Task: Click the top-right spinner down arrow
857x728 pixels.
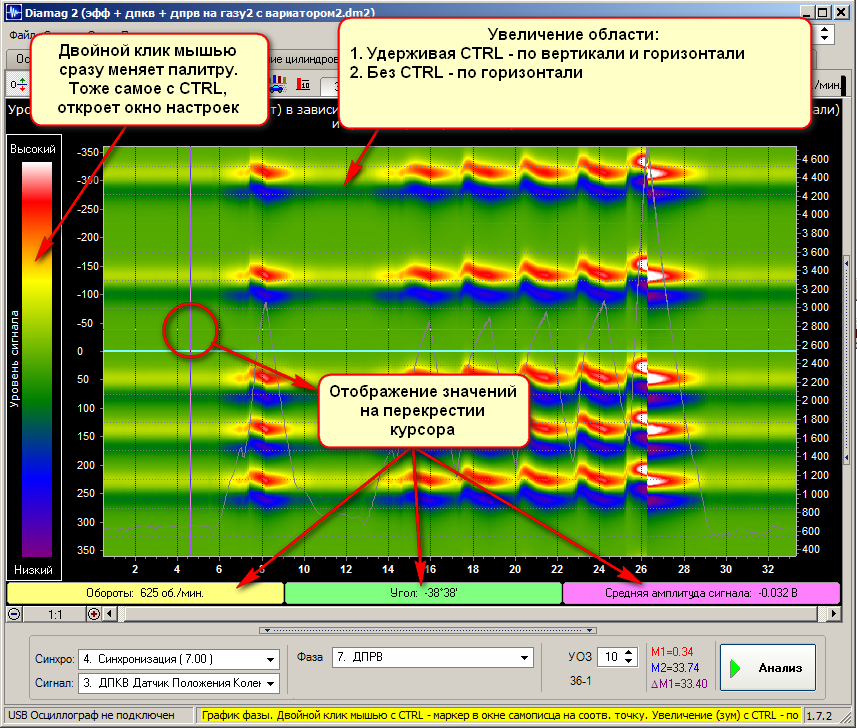Action: click(x=824, y=39)
